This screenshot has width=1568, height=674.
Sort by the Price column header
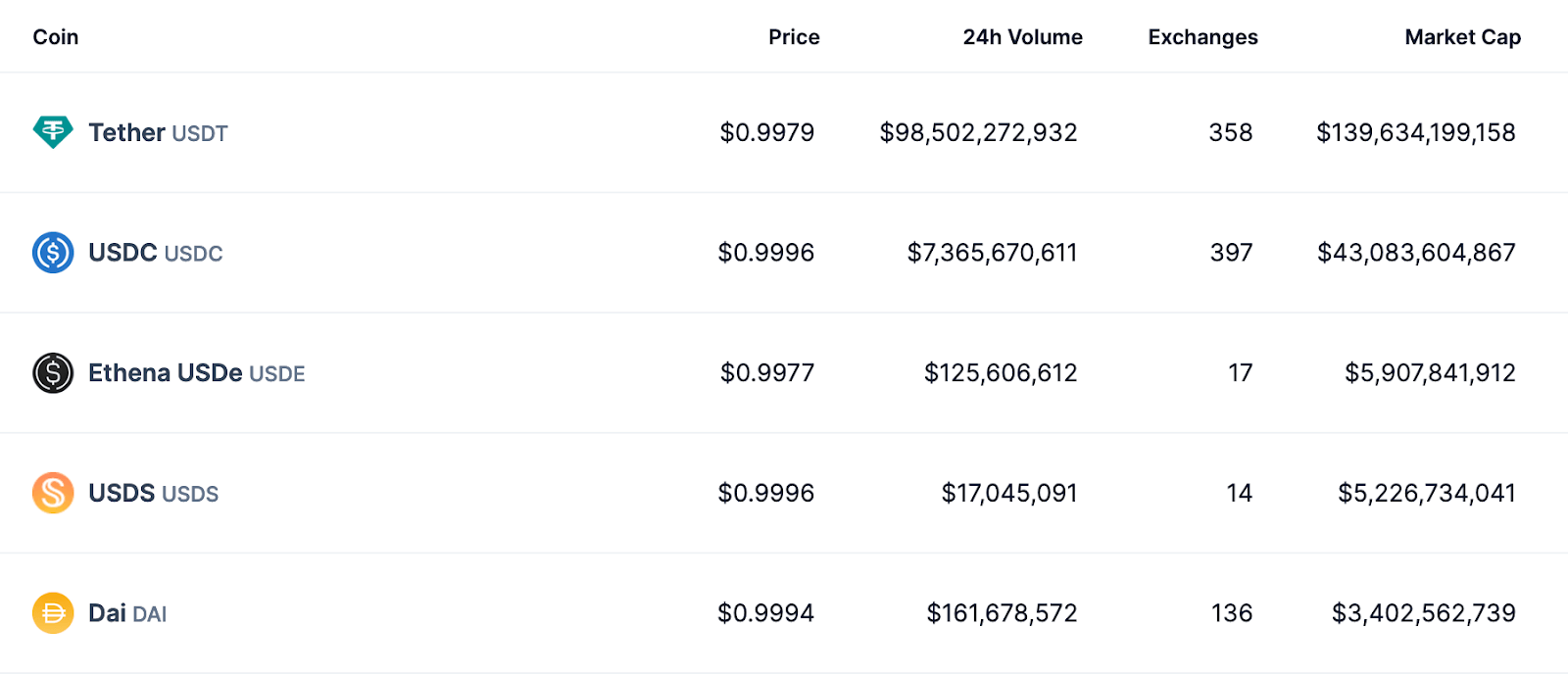coord(794,37)
